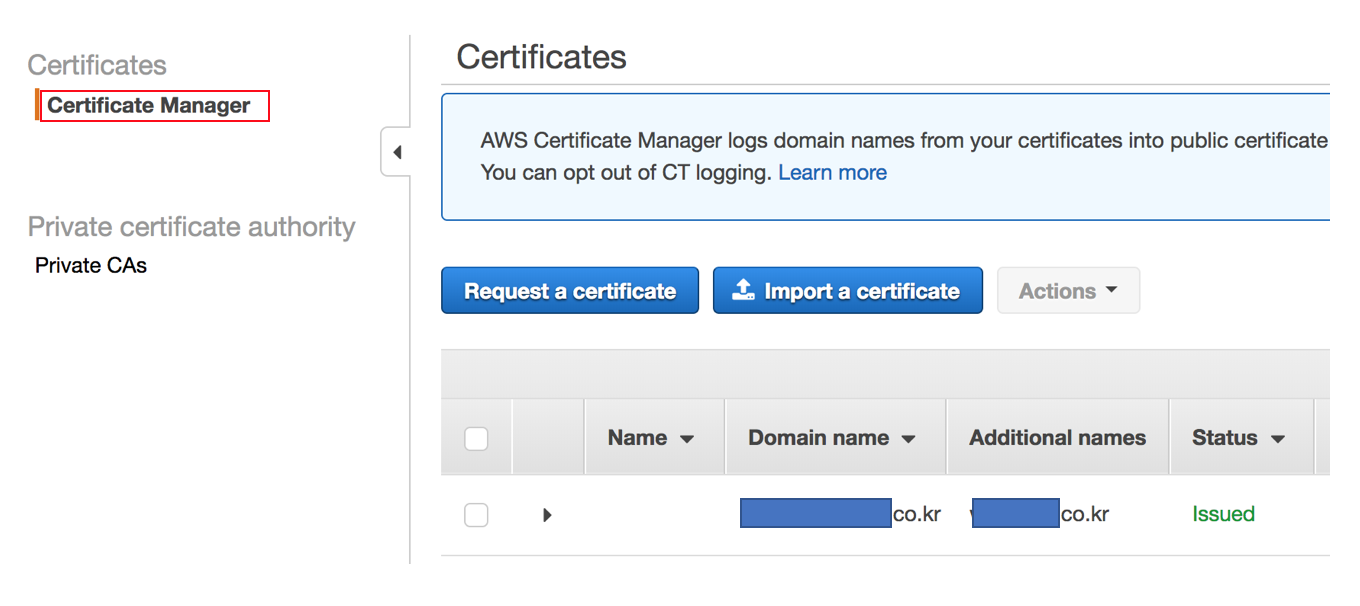
Task: Sort by the Name column arrow
Action: [687, 439]
